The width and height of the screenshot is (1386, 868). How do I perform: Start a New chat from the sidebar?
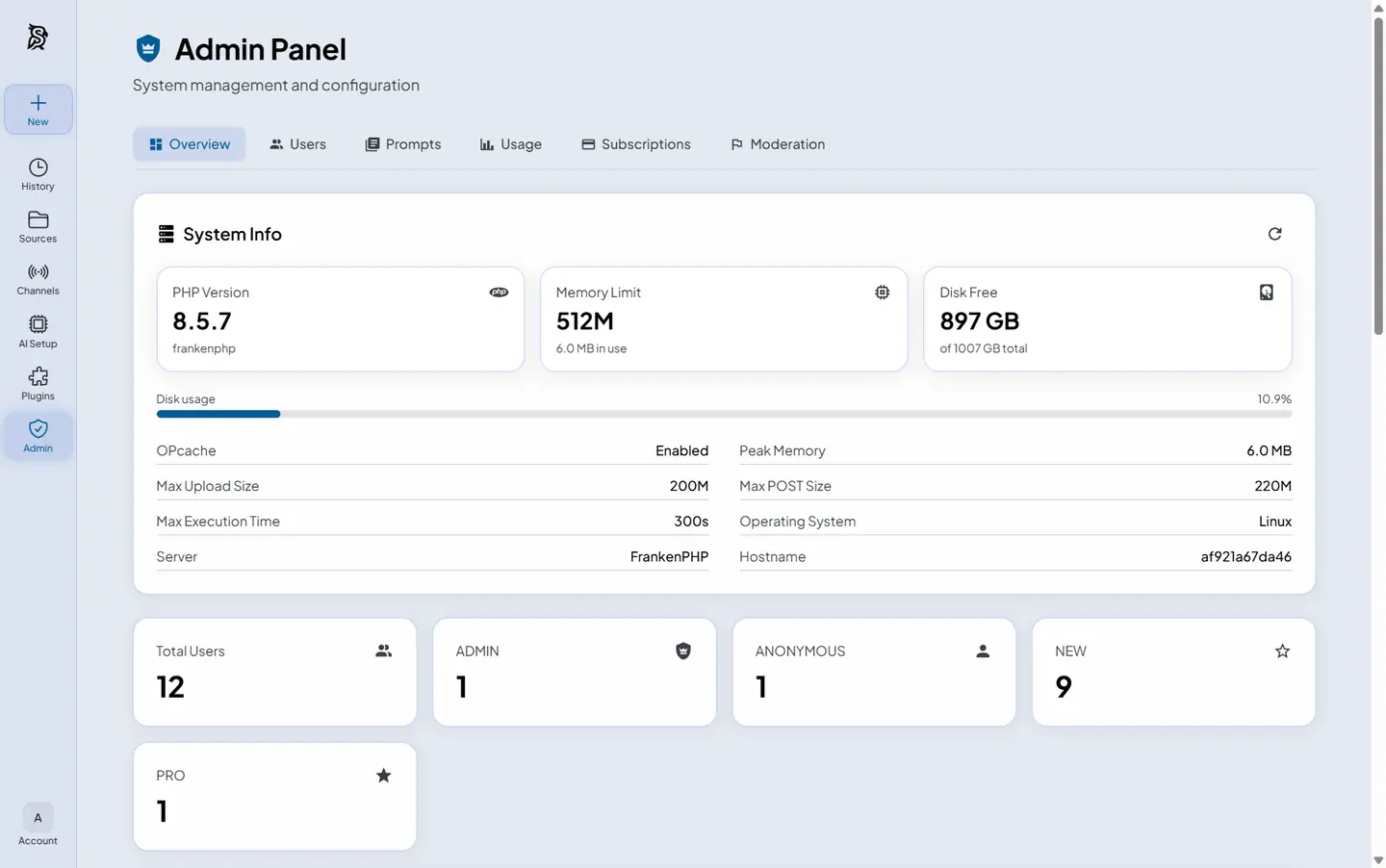38,110
